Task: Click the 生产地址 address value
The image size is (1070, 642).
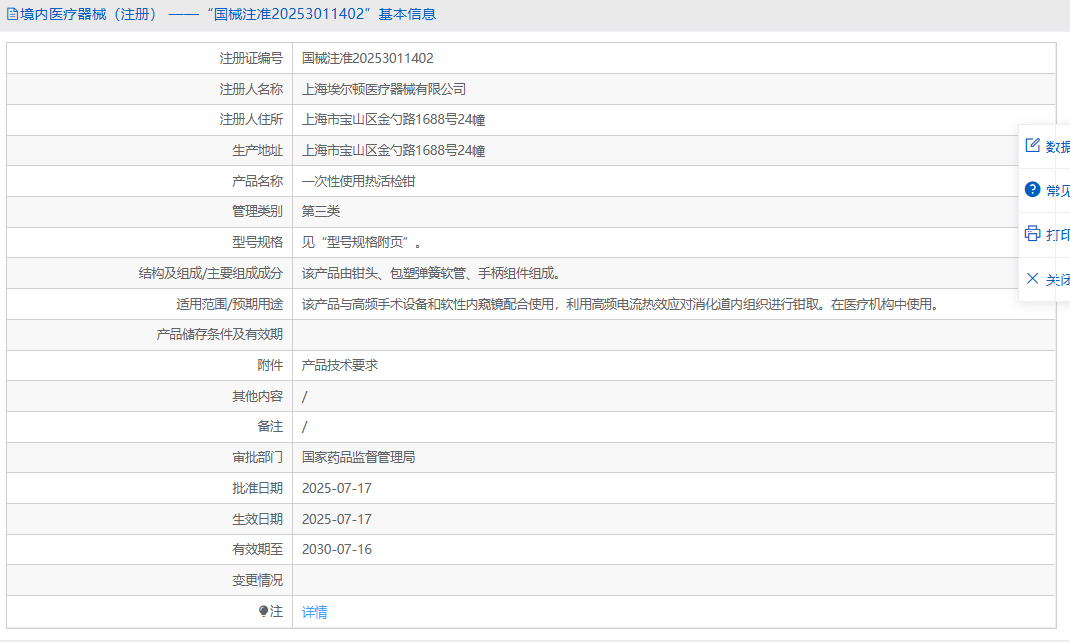Action: [x=393, y=151]
